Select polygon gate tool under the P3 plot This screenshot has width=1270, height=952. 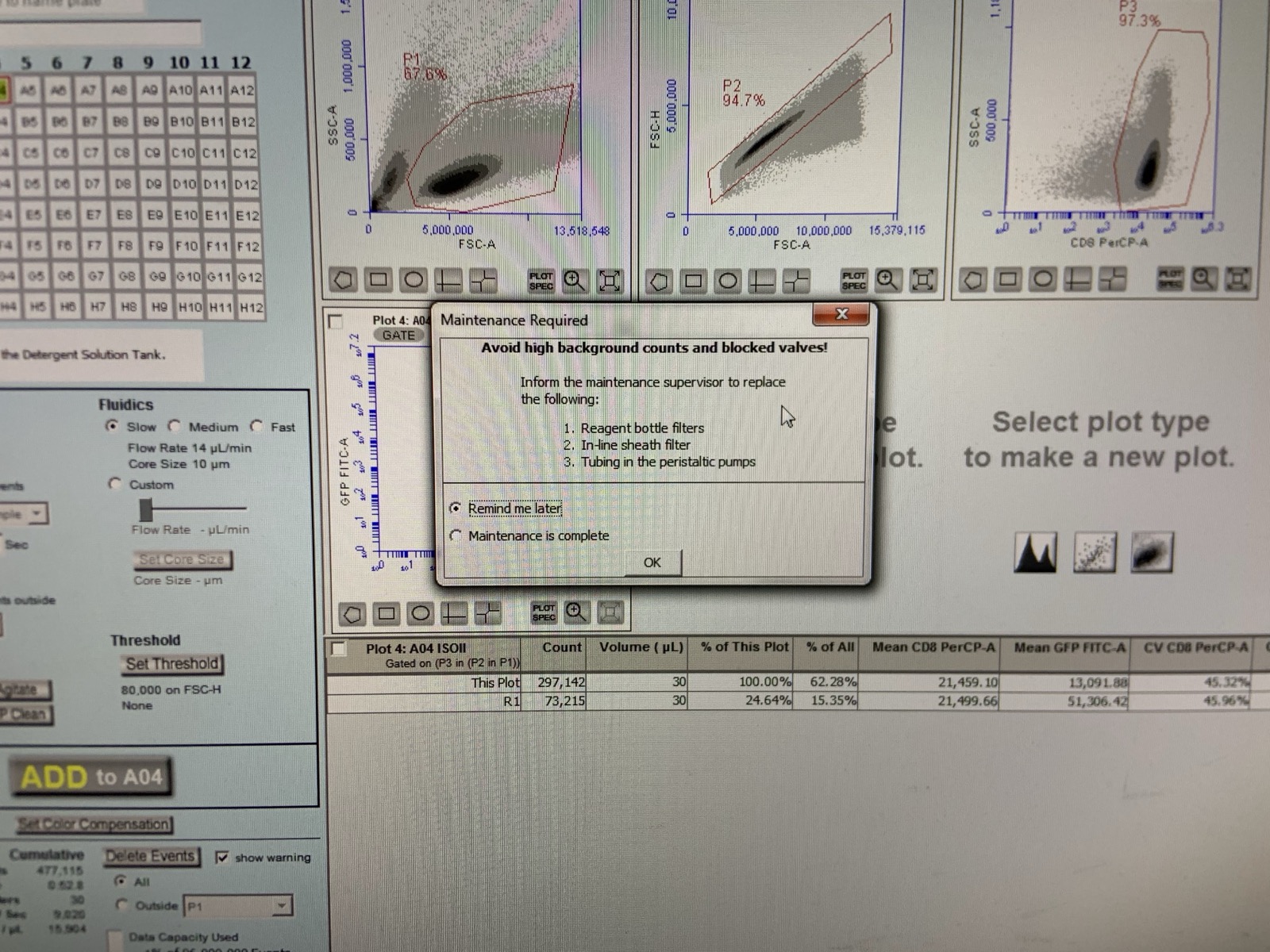tap(974, 279)
